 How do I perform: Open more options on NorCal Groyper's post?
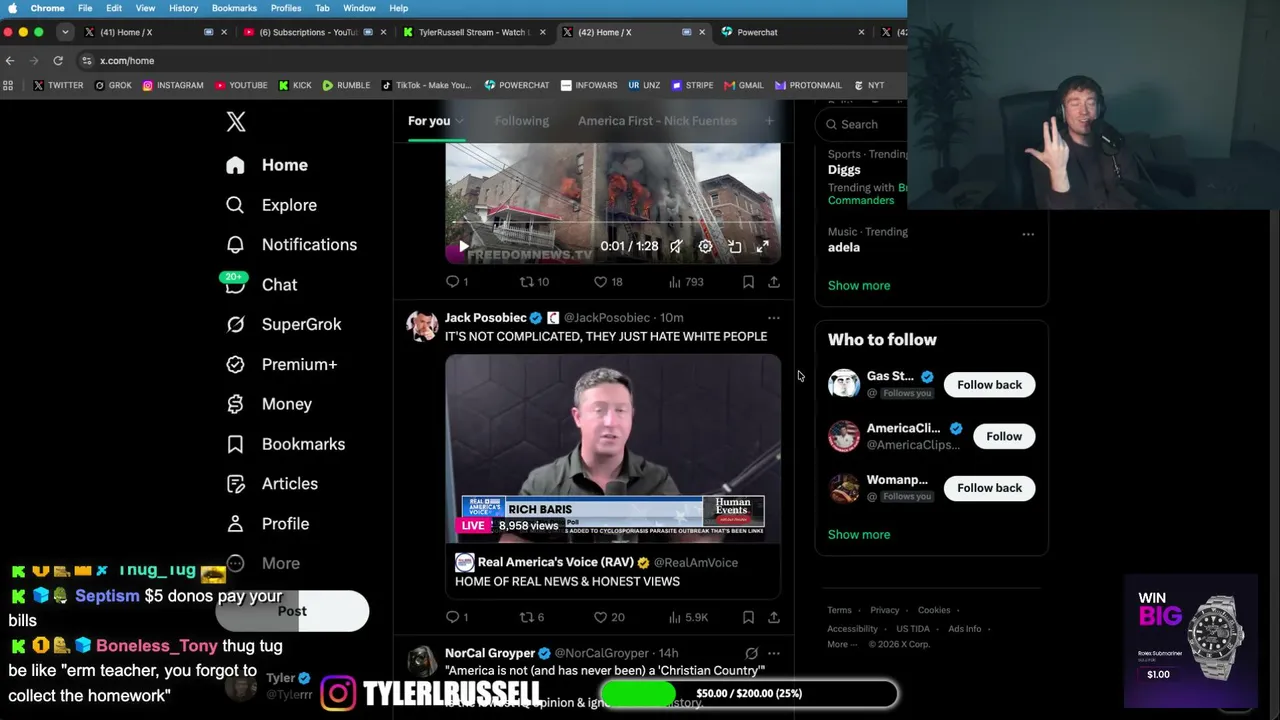point(773,653)
